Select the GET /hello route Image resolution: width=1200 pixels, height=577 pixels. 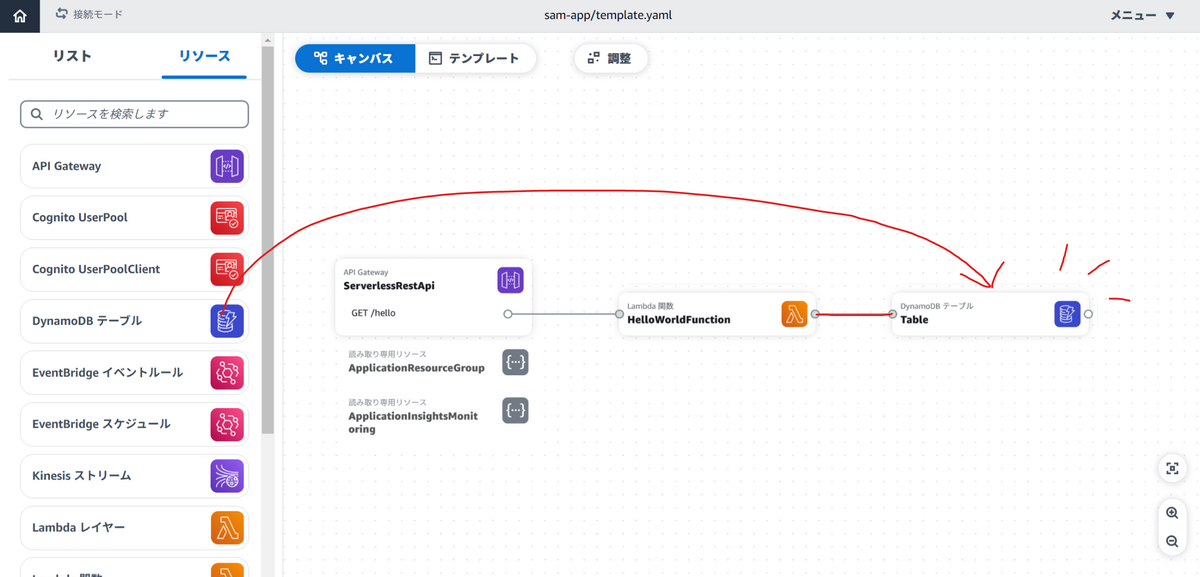(x=374, y=313)
